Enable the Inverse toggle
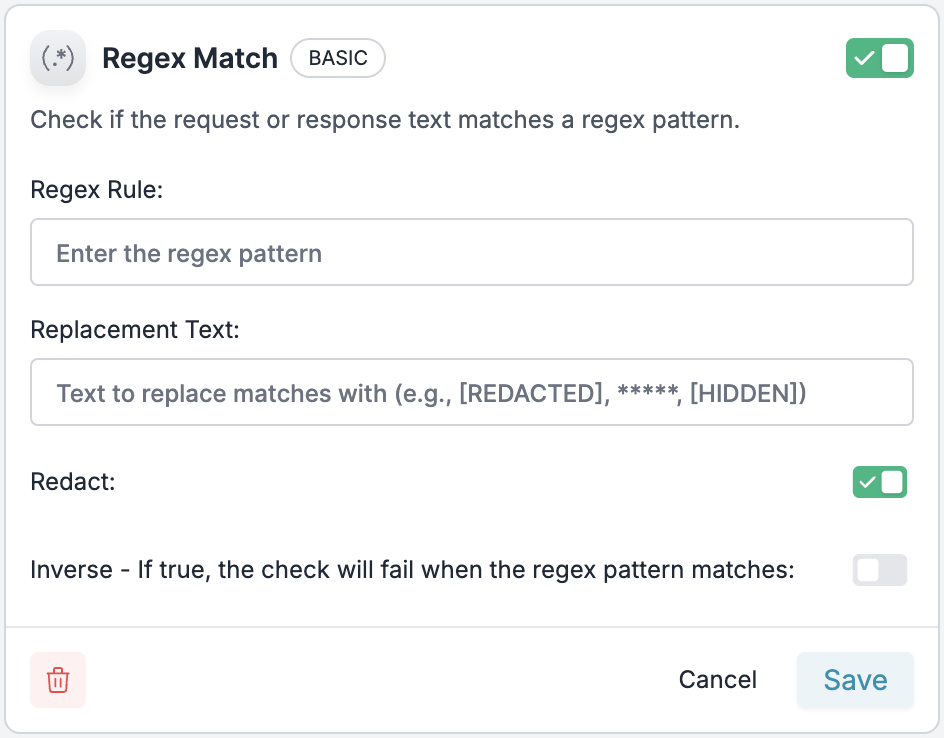Image resolution: width=944 pixels, height=738 pixels. (x=879, y=570)
